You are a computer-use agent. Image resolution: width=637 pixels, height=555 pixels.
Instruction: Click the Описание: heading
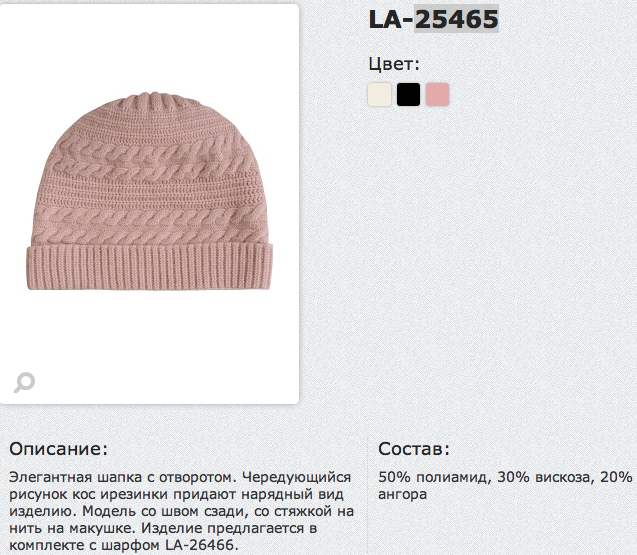point(59,449)
